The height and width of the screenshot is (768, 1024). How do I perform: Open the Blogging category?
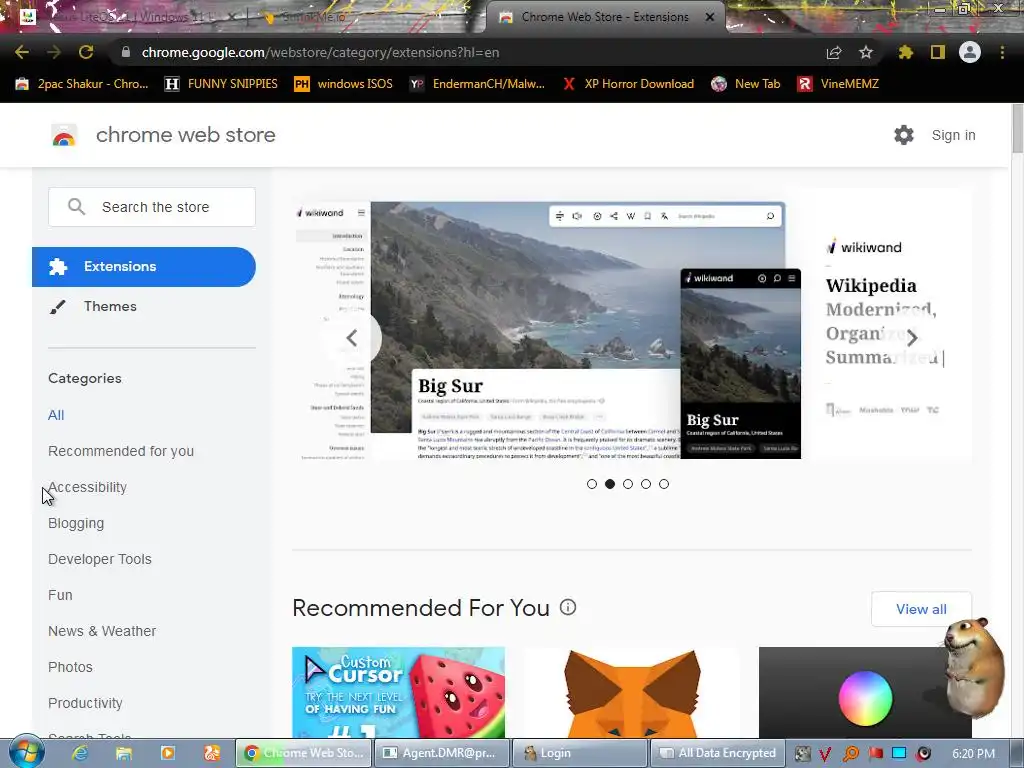point(76,523)
